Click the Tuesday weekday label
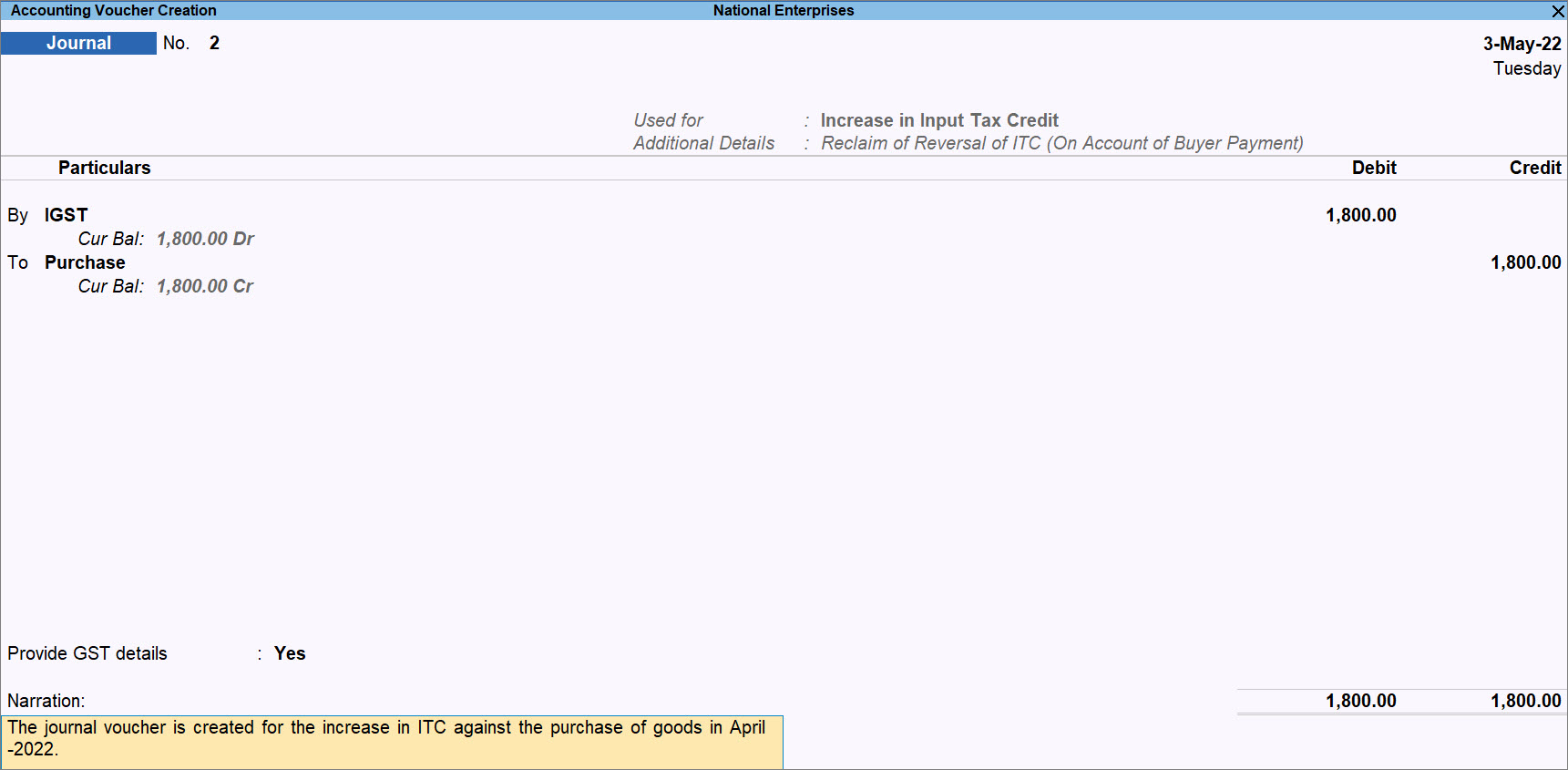The width and height of the screenshot is (1568, 770). pos(1527,68)
